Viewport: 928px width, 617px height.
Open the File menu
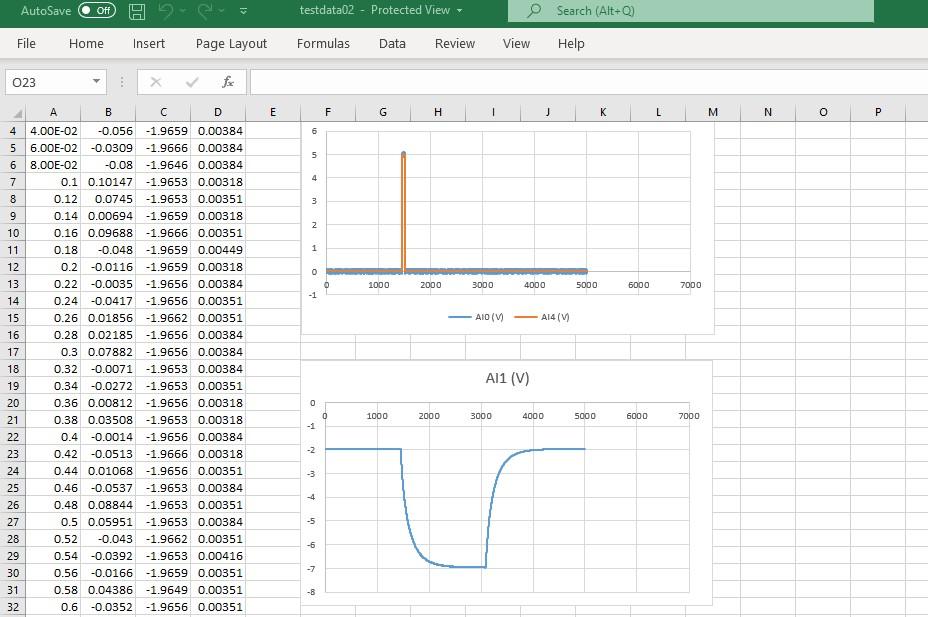[x=26, y=43]
